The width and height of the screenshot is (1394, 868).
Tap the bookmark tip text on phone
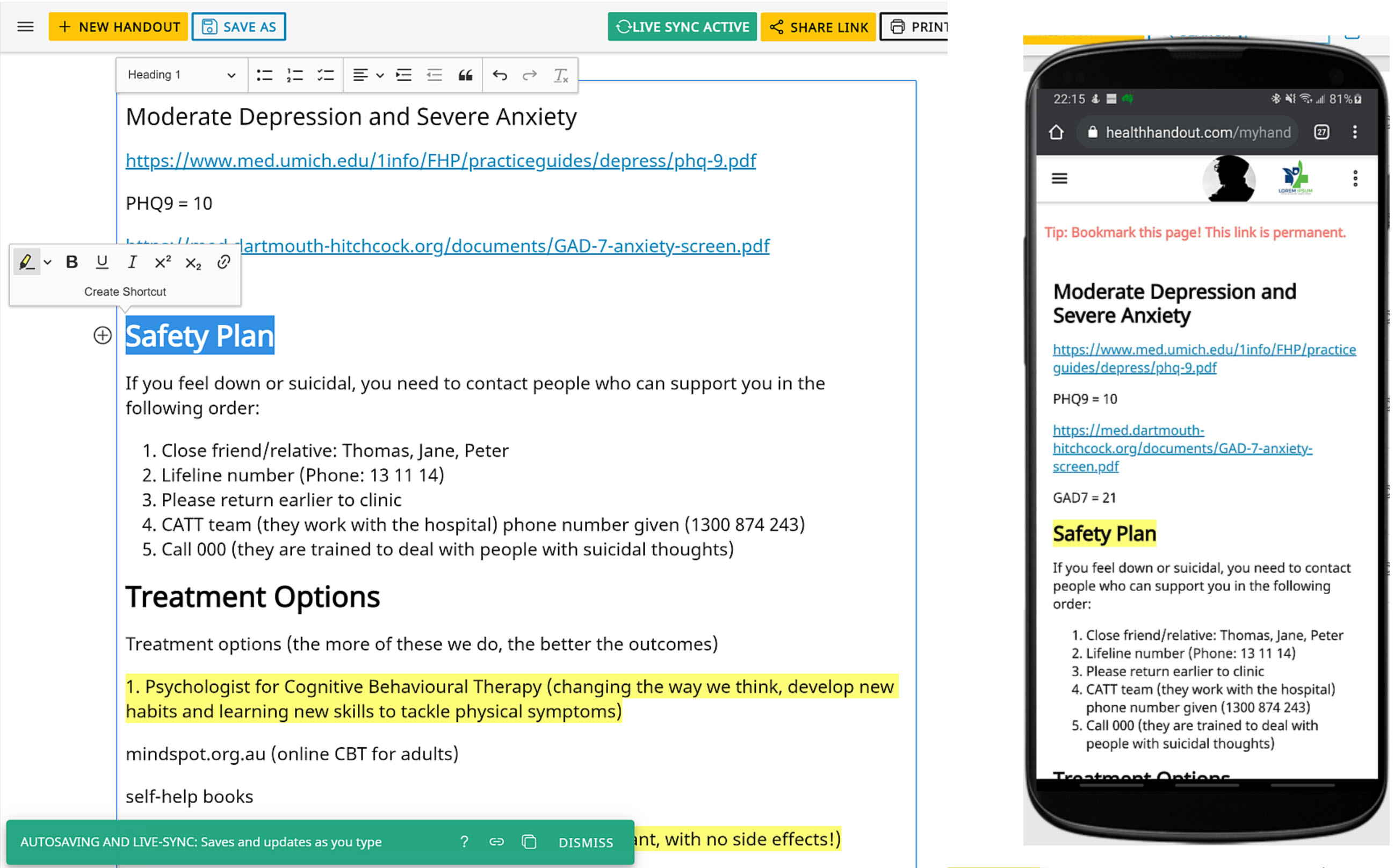(1195, 233)
